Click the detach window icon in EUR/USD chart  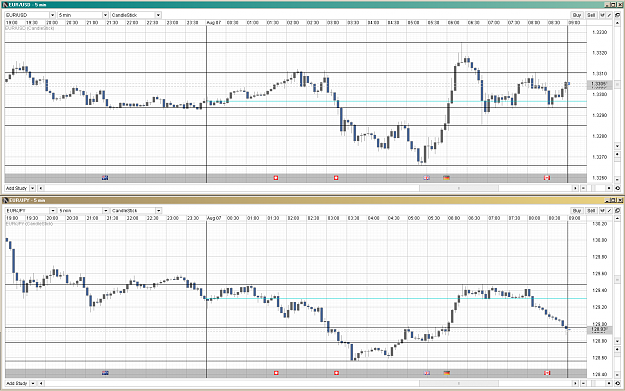click(x=617, y=15)
